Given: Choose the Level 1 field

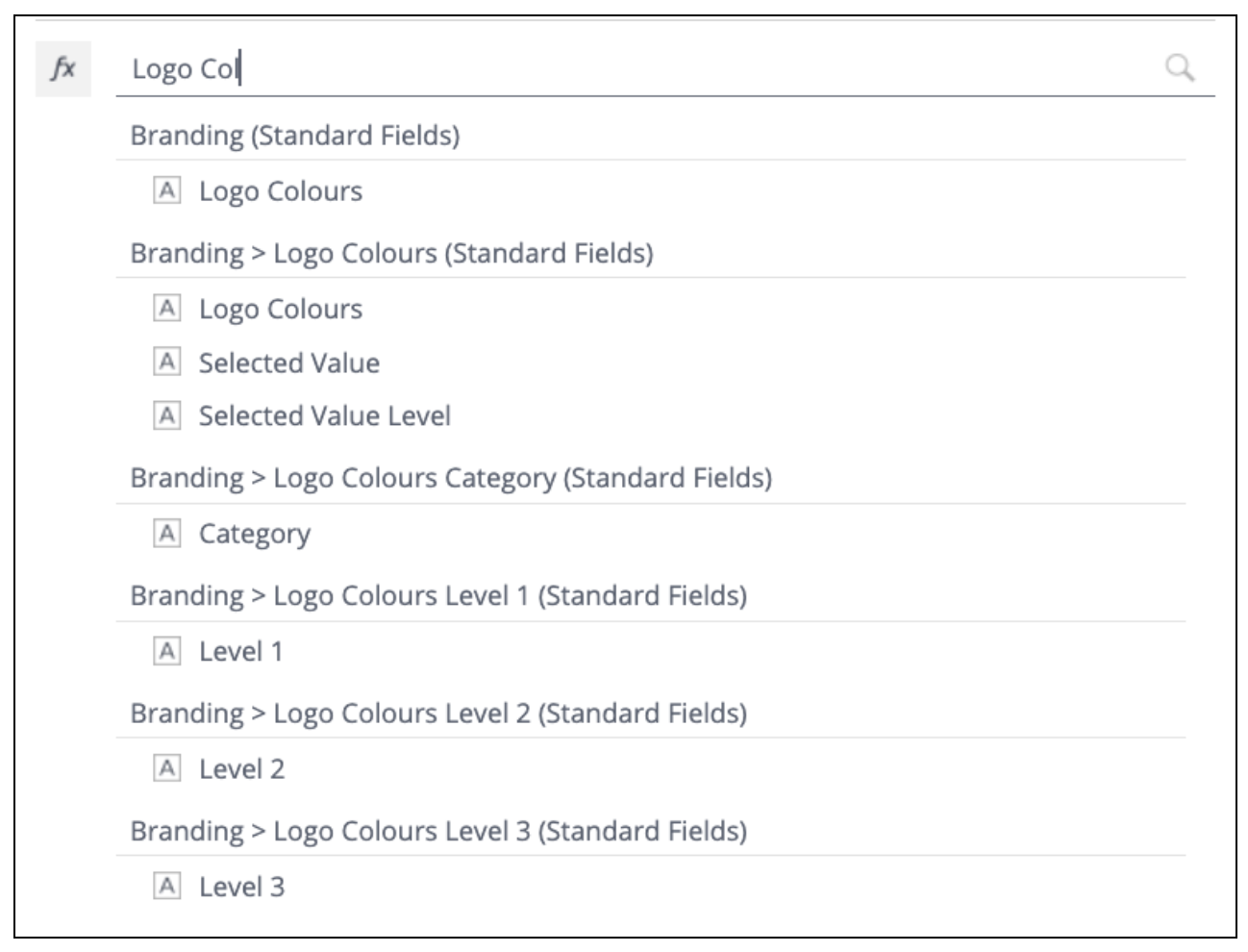Looking at the screenshot, I should [240, 651].
